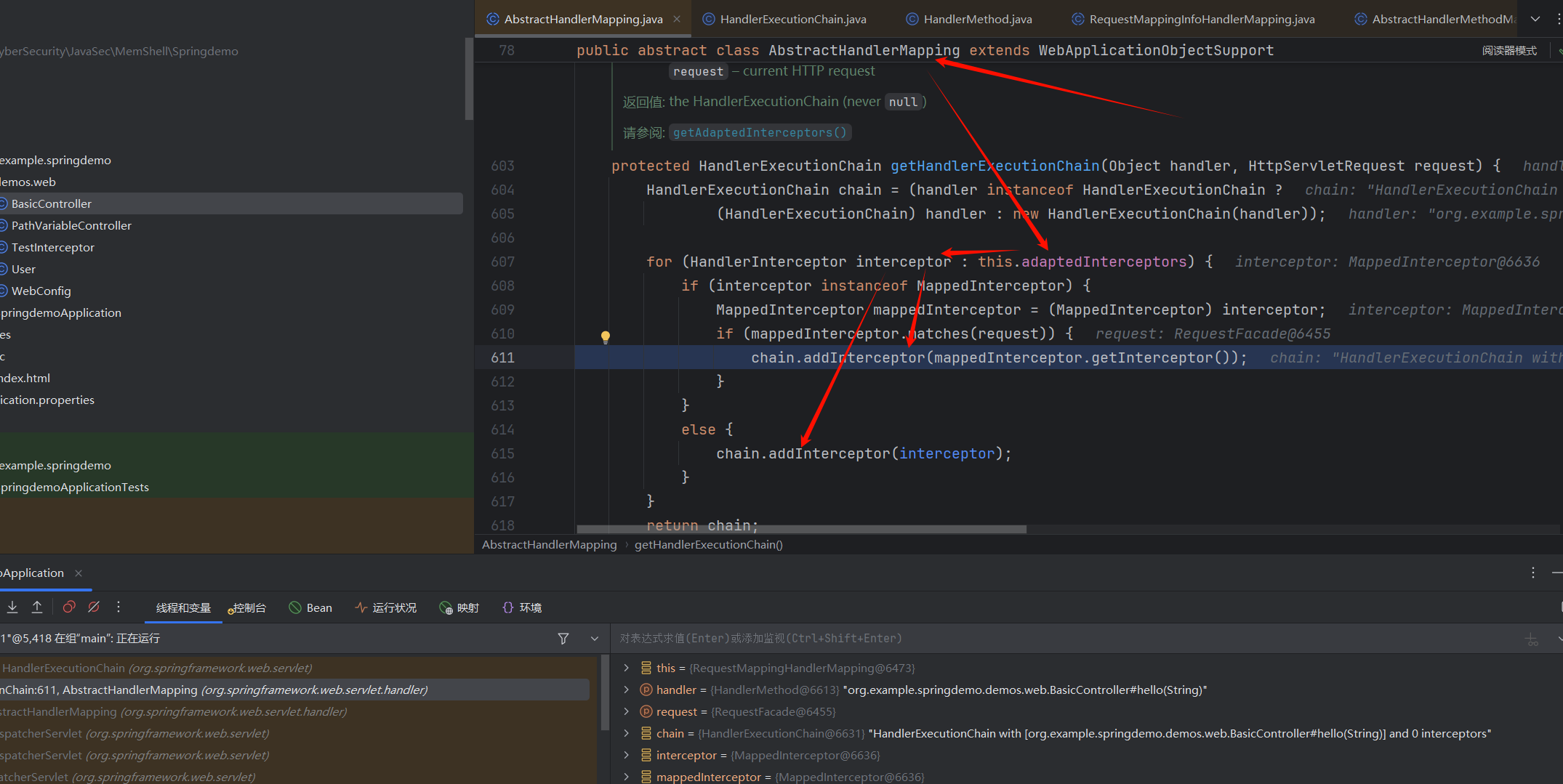1563x784 pixels.
Task: Click the step-out upload arrow icon
Action: point(37,607)
